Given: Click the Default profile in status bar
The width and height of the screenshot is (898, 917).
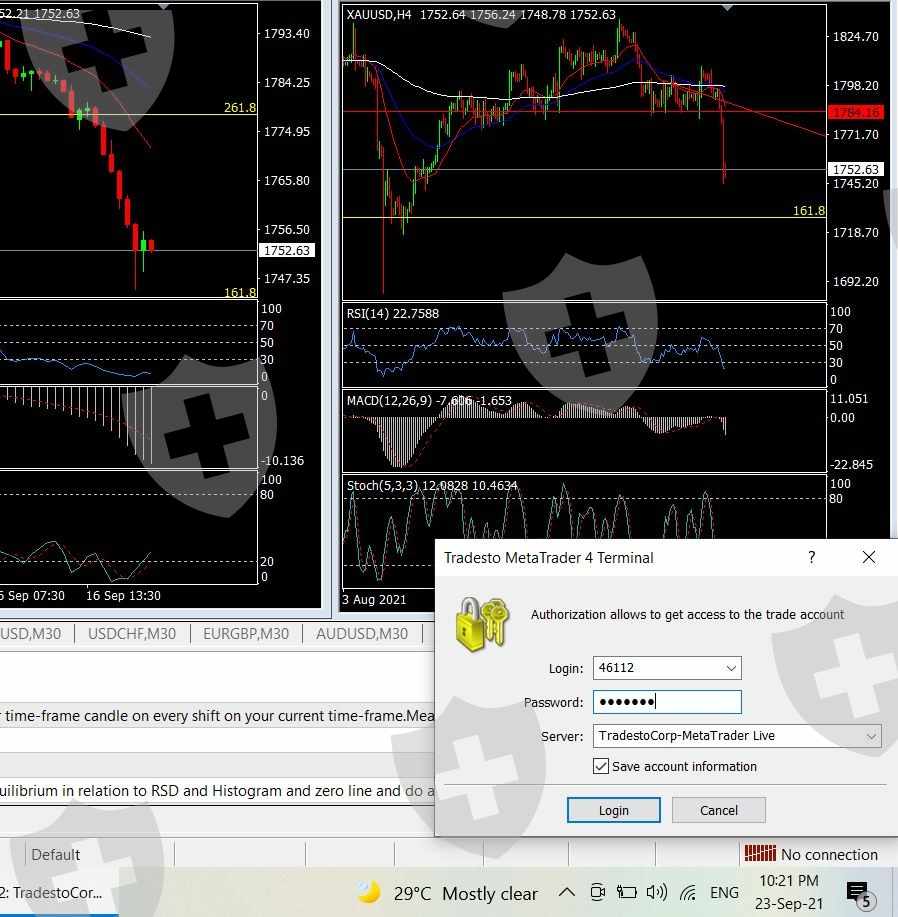Looking at the screenshot, I should [56, 854].
